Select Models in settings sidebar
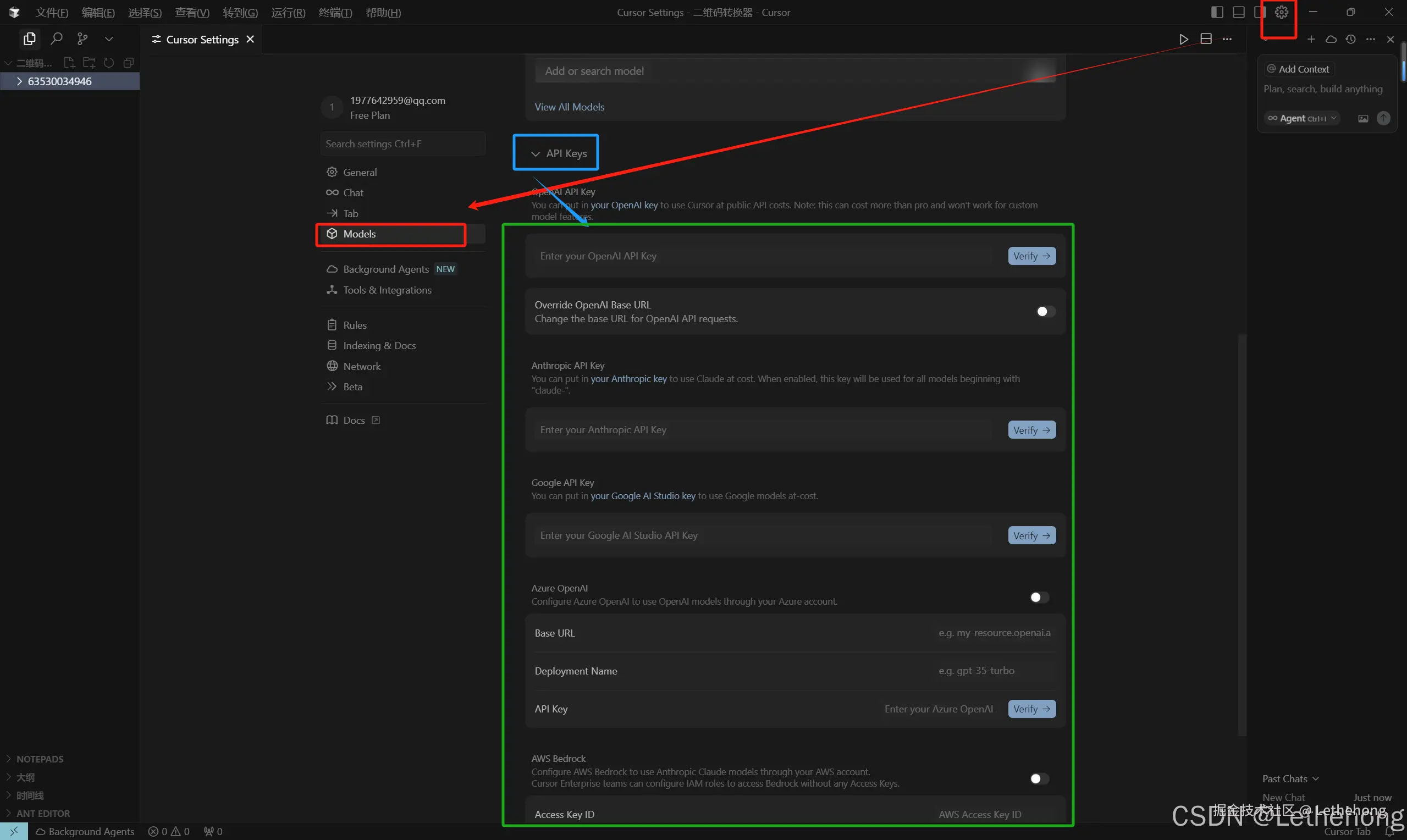The width and height of the screenshot is (1407, 840). 360,234
